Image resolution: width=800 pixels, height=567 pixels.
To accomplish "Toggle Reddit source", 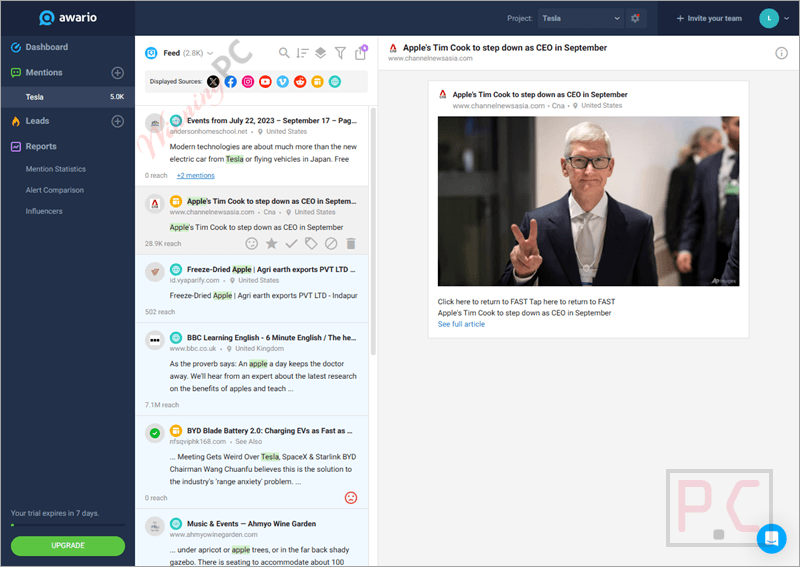I will coord(300,82).
